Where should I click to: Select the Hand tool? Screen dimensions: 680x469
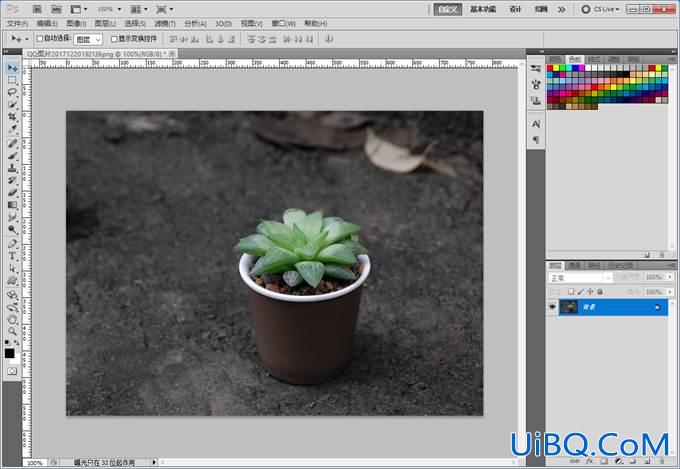[12, 320]
